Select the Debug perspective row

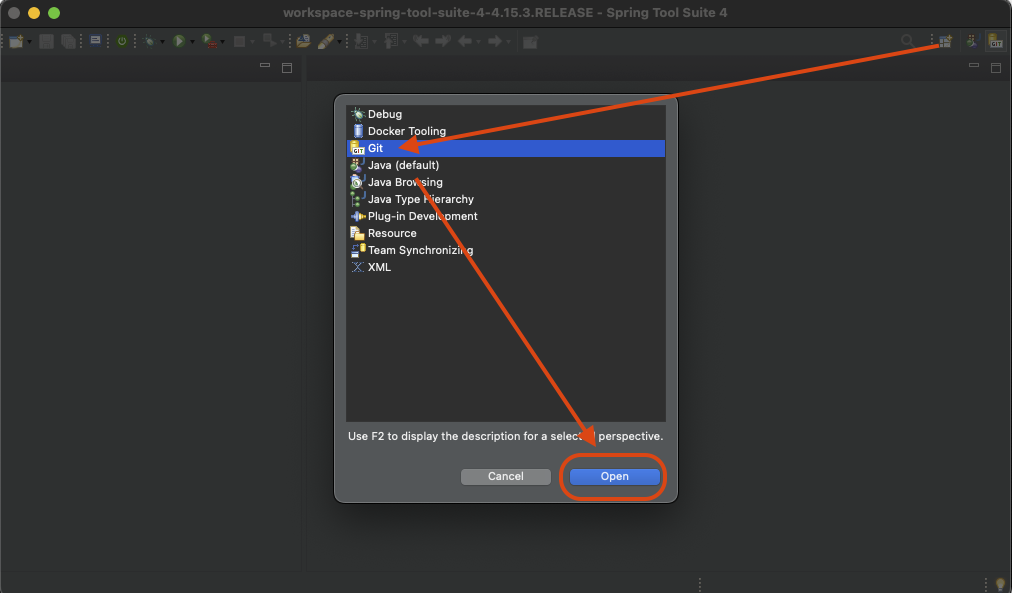point(506,114)
